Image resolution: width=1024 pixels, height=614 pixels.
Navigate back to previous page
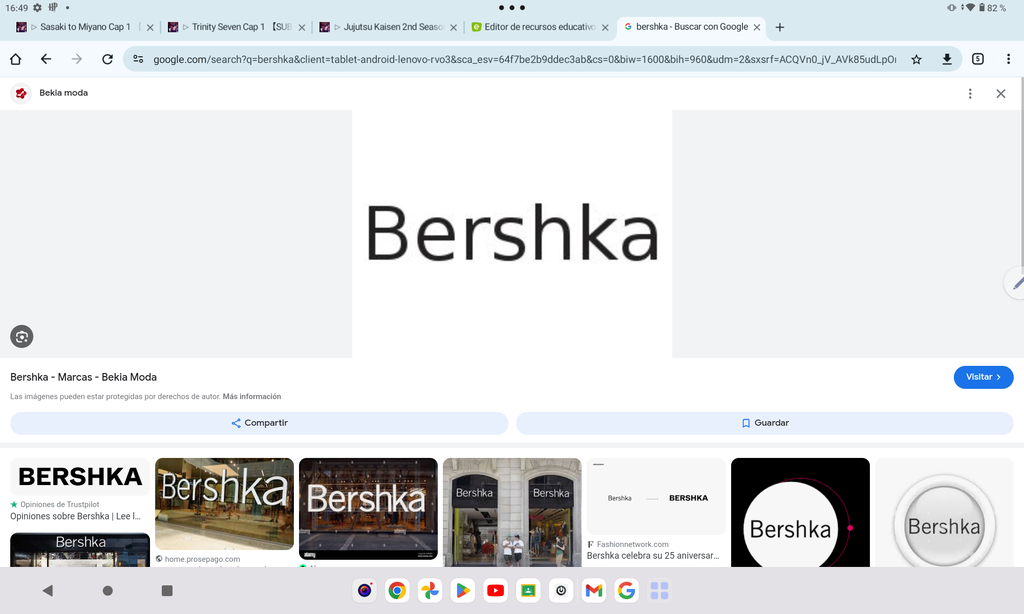tap(46, 59)
